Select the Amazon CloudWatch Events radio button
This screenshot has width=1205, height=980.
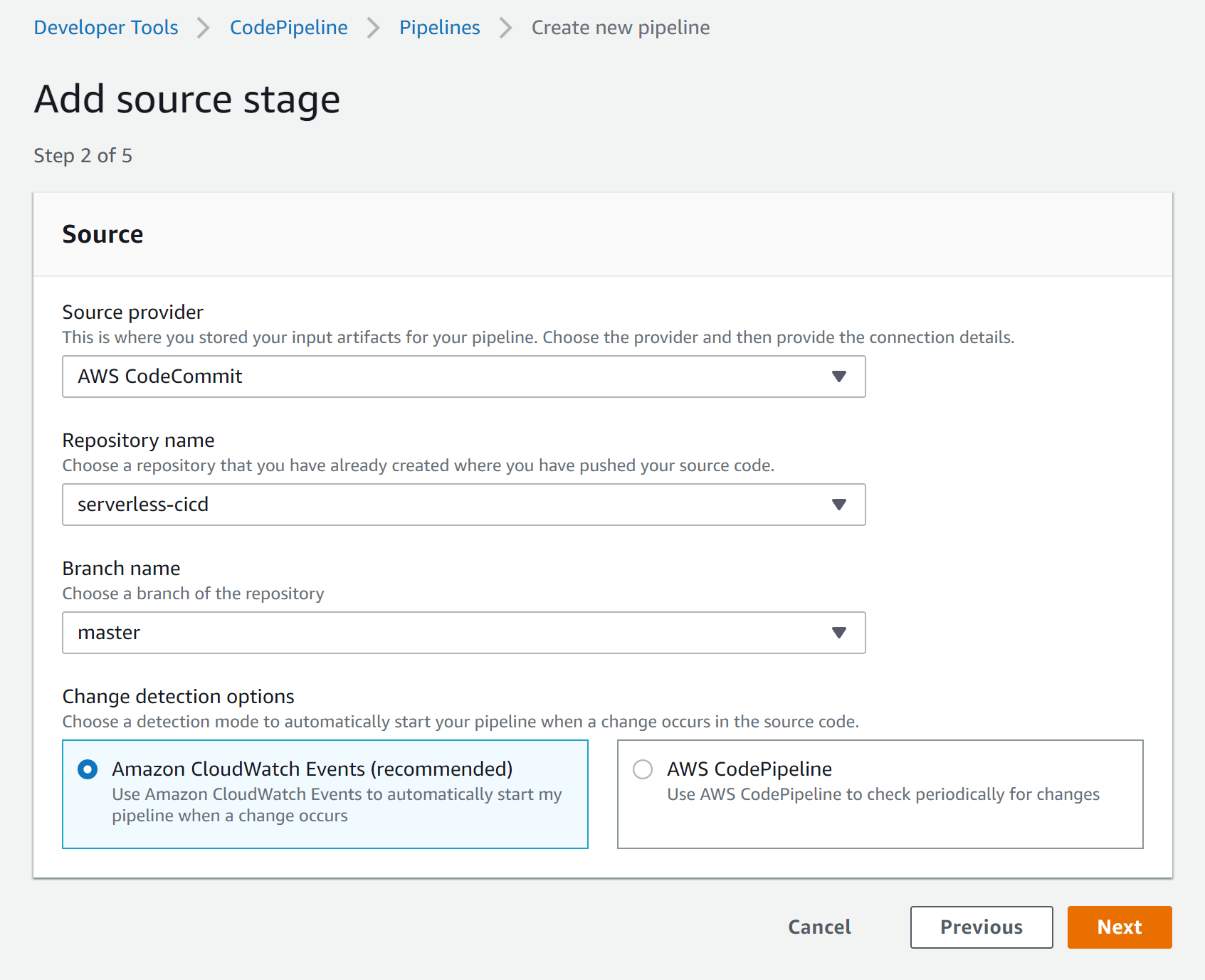point(87,769)
